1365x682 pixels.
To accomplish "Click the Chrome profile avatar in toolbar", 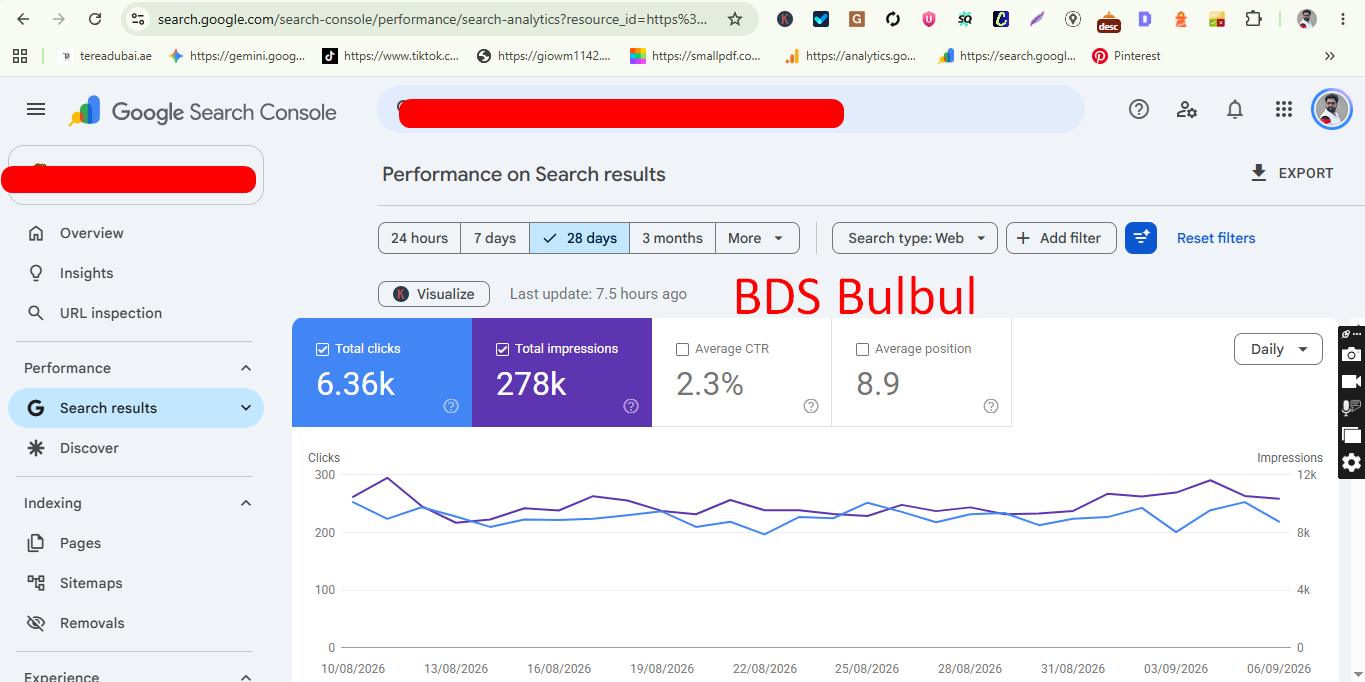I will click(1307, 19).
